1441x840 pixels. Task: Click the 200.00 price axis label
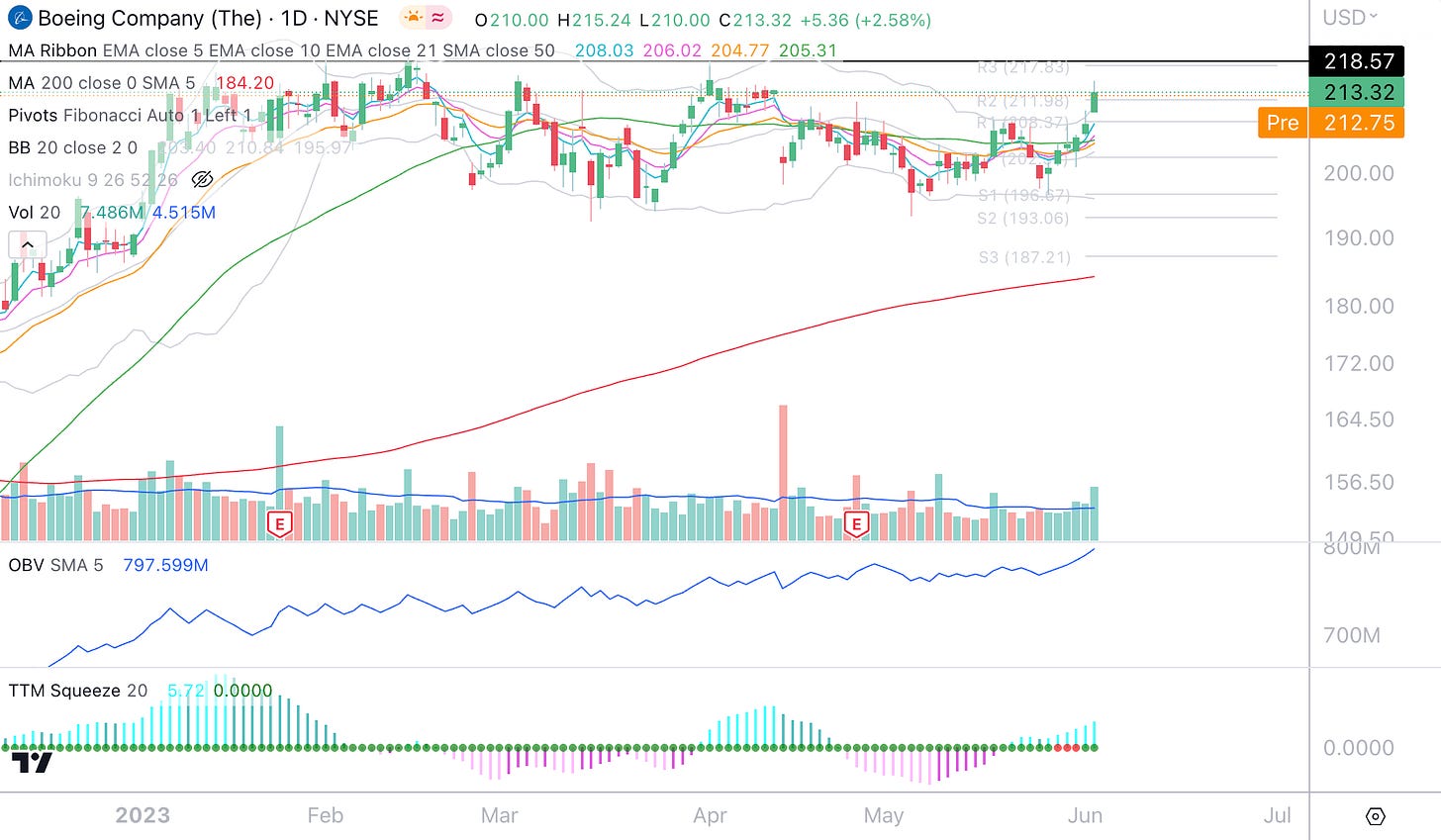pos(1359,173)
